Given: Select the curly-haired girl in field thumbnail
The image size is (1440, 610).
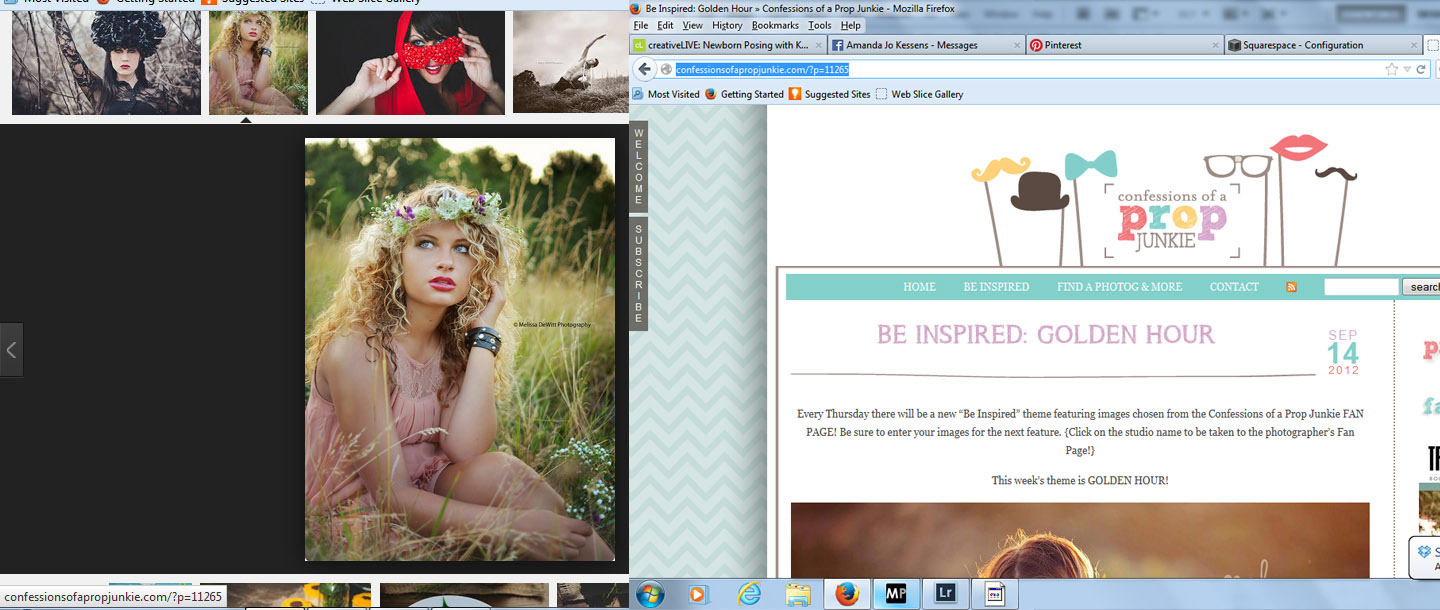Looking at the screenshot, I should pyautogui.click(x=258, y=63).
